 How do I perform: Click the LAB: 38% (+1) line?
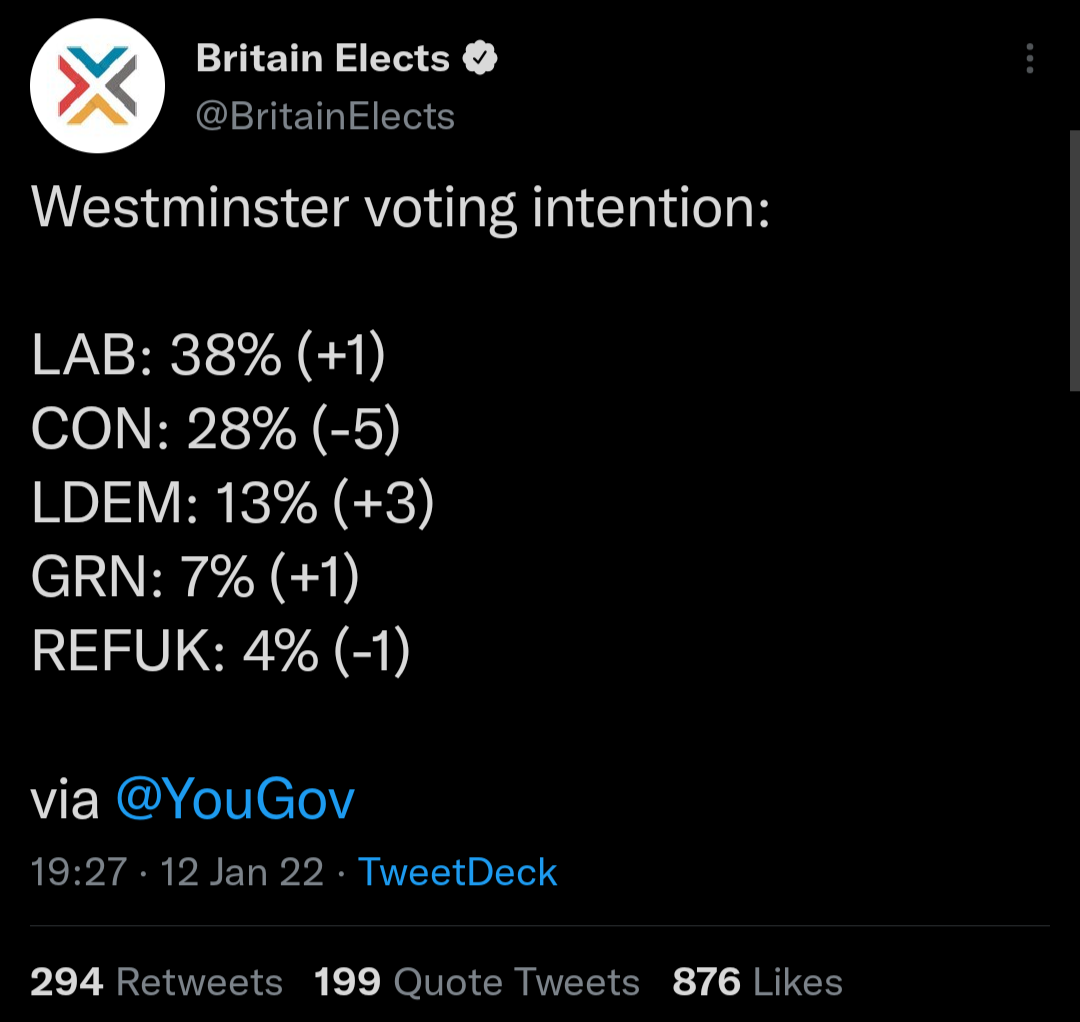[x=208, y=356]
